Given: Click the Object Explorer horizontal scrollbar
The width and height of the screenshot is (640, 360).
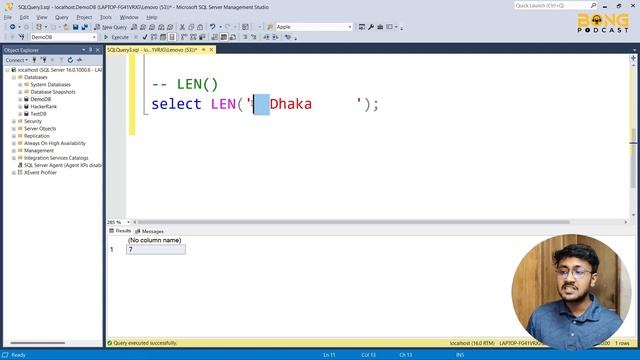Looking at the screenshot, I should [x=38, y=343].
